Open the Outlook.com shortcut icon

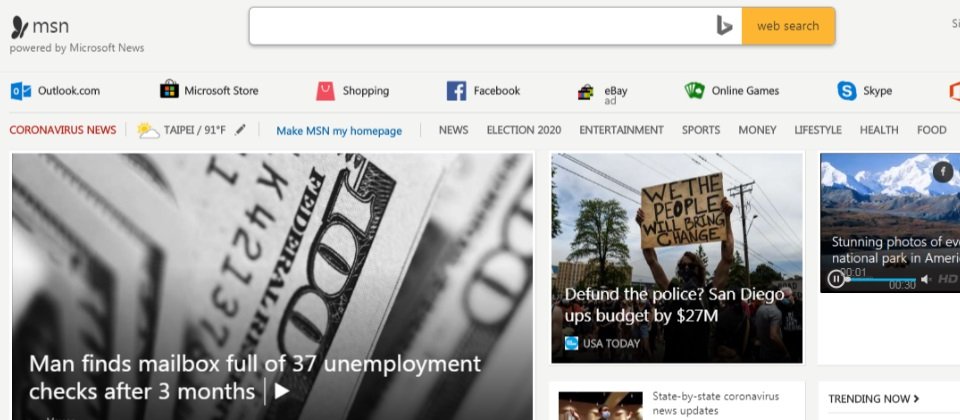[x=21, y=91]
